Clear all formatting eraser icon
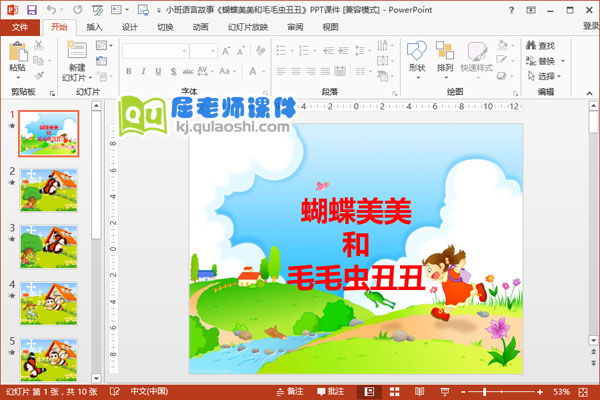This screenshot has height=400, width=600. click(261, 51)
